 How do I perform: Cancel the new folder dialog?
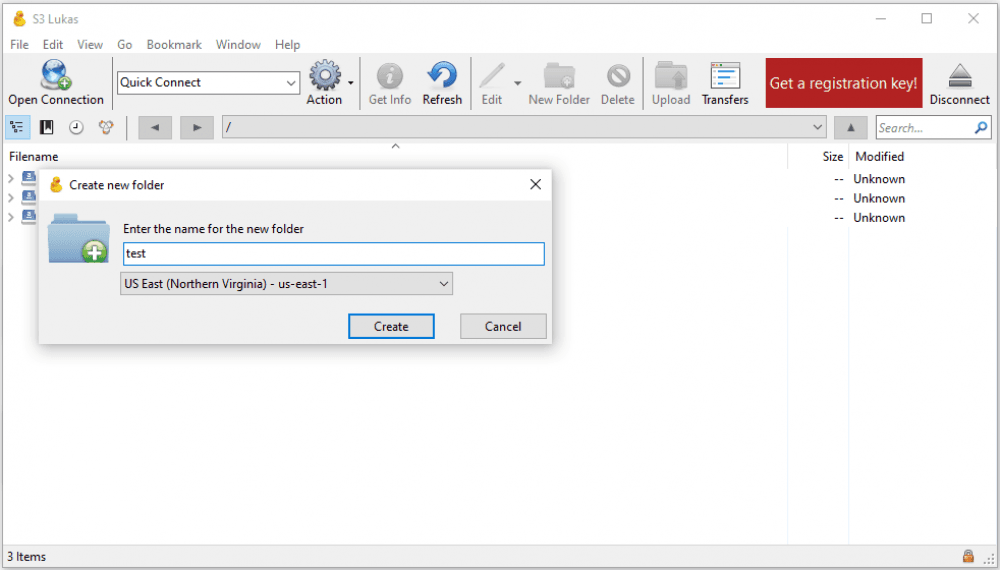tap(503, 326)
